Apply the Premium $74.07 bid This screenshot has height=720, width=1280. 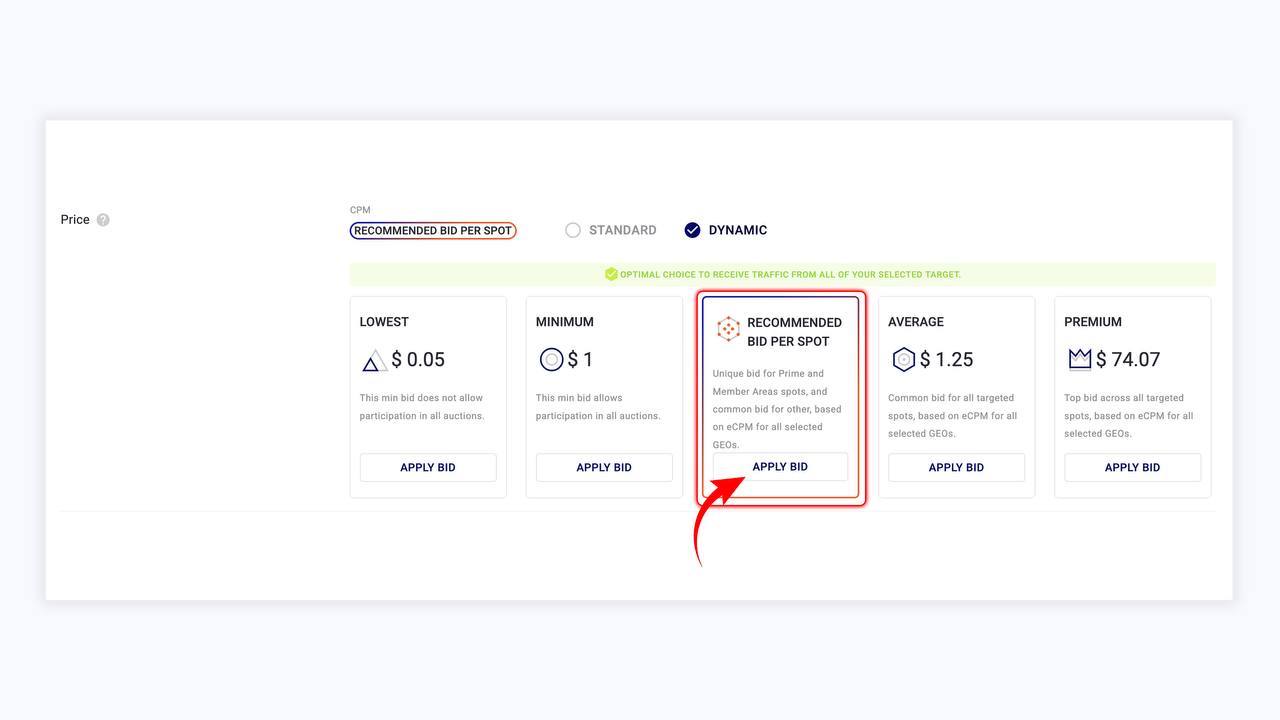[1132, 467]
